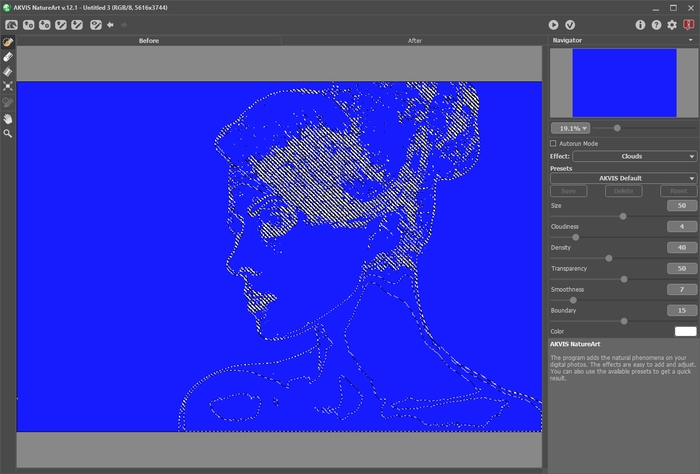Save strokes with down-arrow pencil icon
The width and height of the screenshot is (700, 474).
pyautogui.click(x=77, y=25)
